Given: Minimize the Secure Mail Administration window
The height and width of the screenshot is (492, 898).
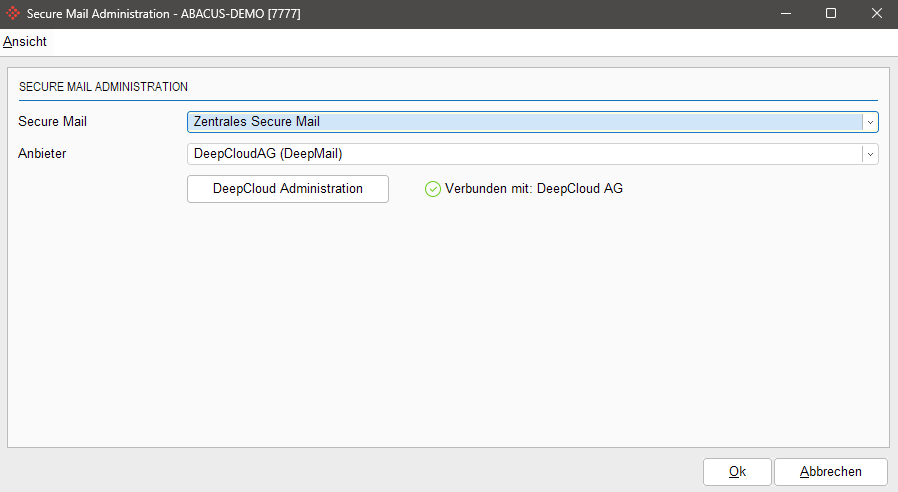Looking at the screenshot, I should (785, 13).
